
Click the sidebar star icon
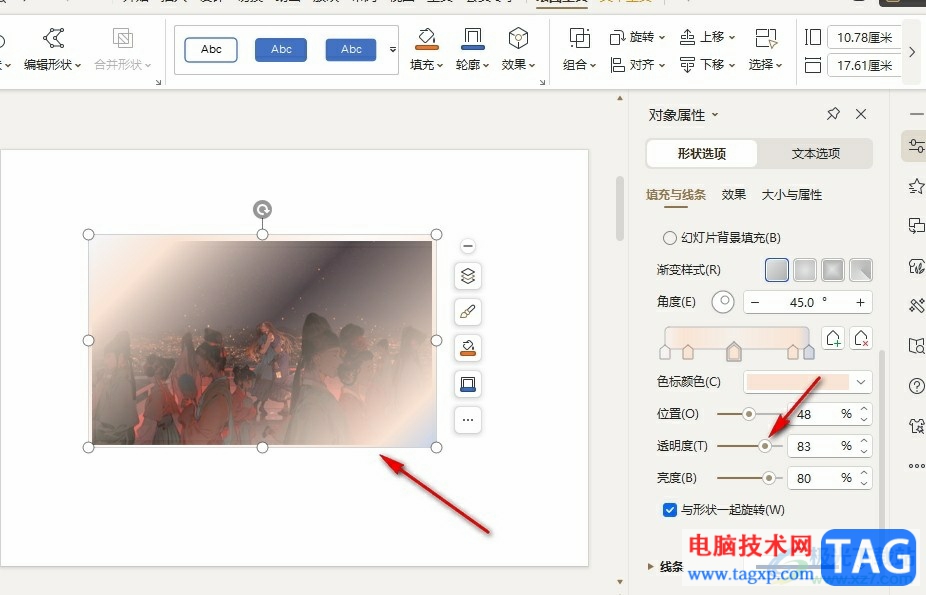(x=916, y=187)
